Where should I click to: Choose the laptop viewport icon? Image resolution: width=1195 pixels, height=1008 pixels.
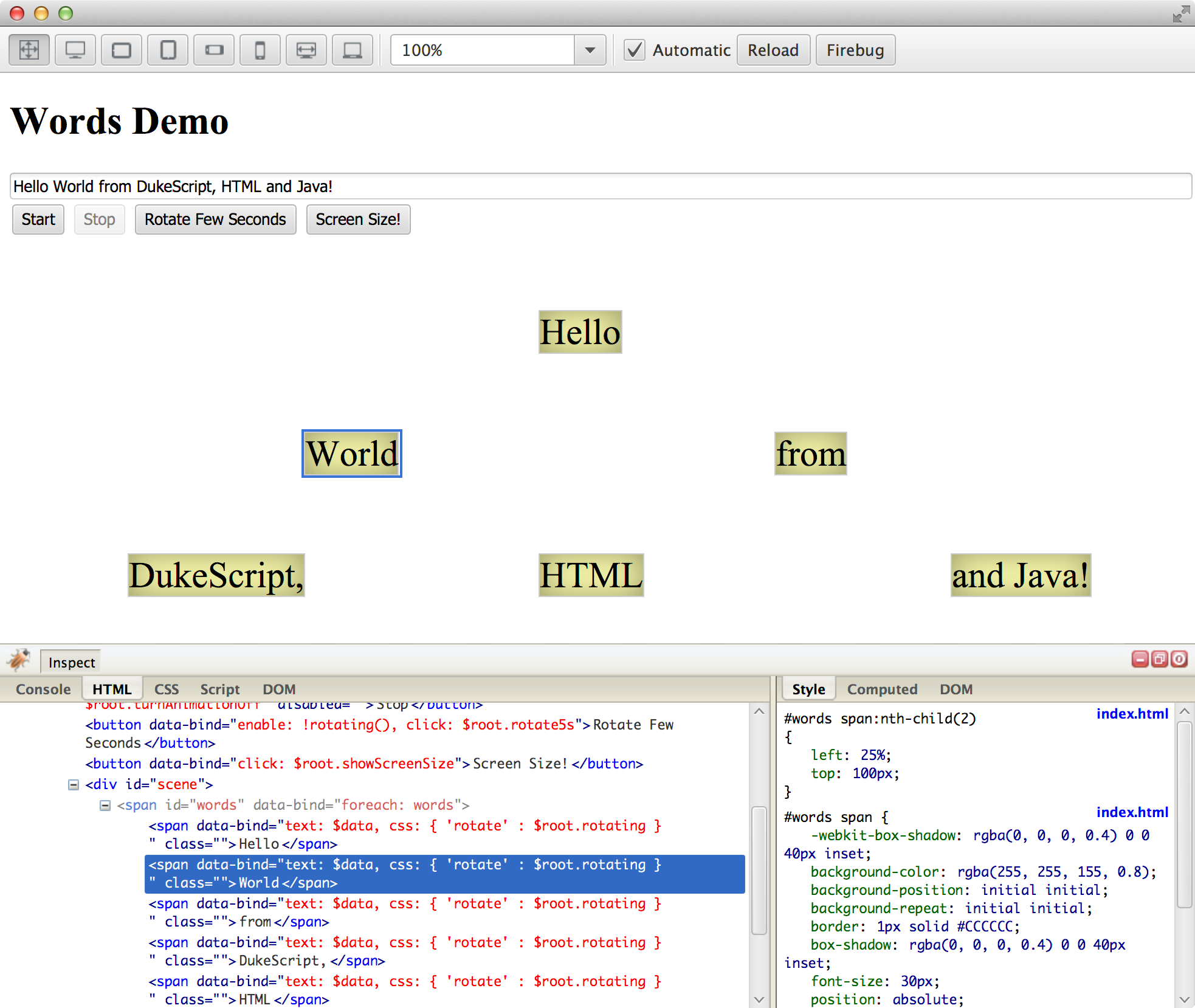(353, 50)
